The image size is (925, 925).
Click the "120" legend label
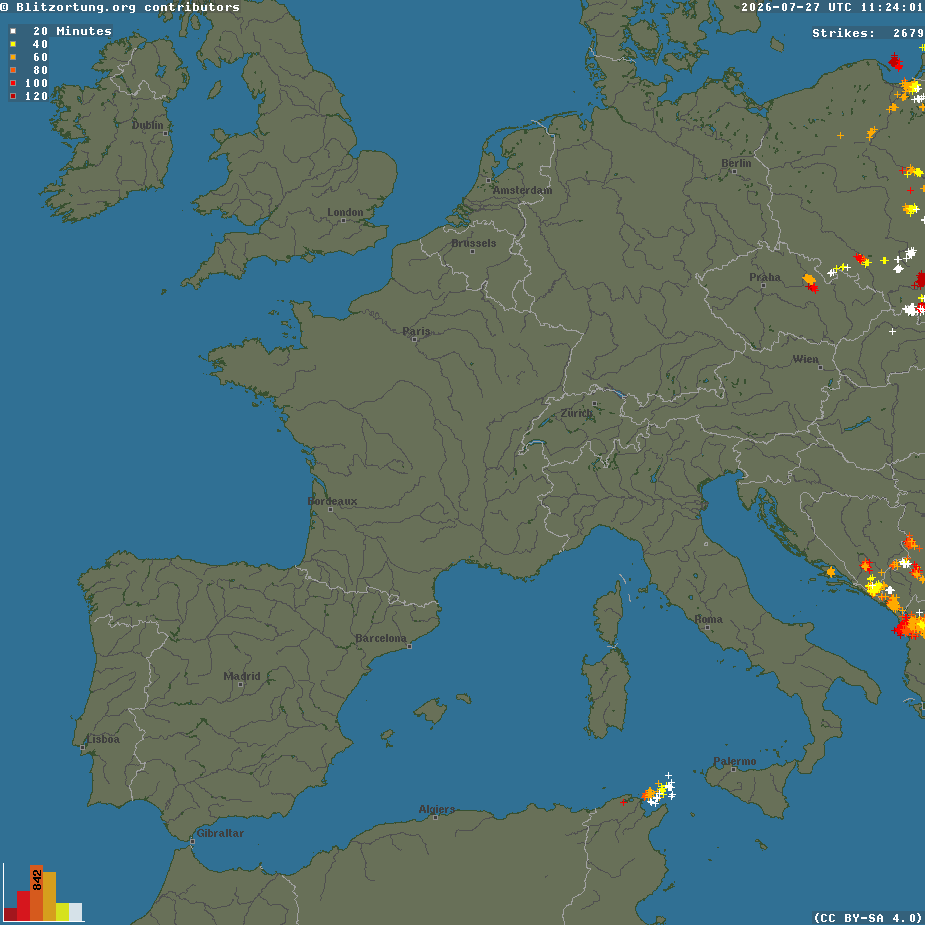(36, 96)
